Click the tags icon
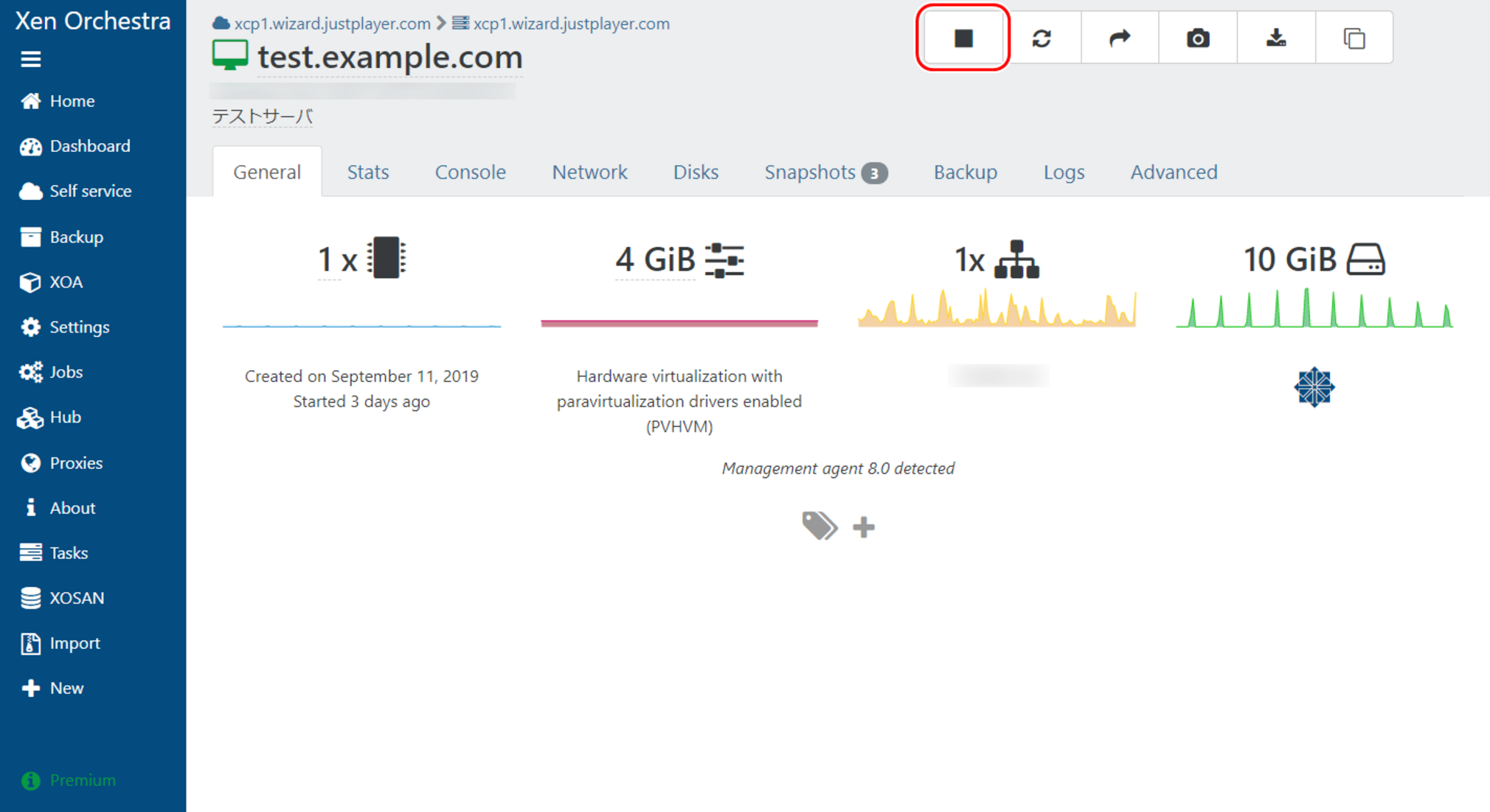The width and height of the screenshot is (1490, 812). click(x=819, y=526)
